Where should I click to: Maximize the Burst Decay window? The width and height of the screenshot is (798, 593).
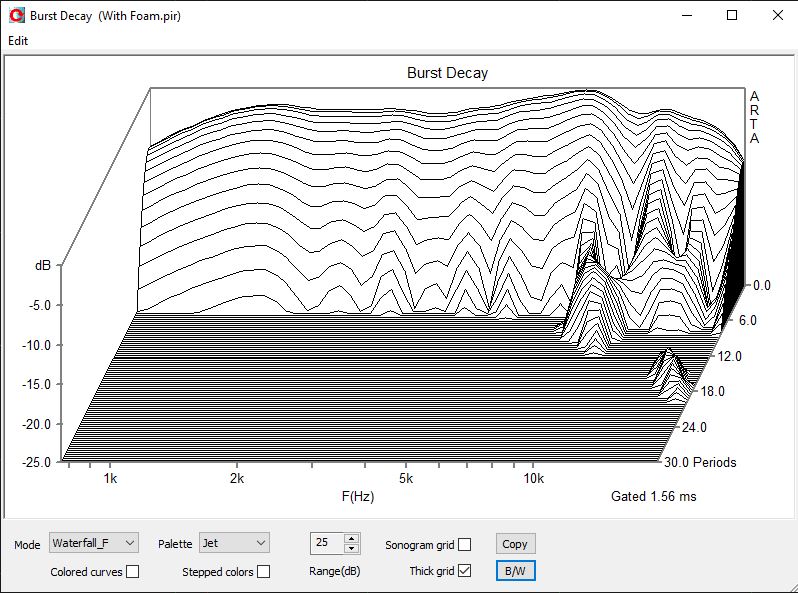[732, 15]
